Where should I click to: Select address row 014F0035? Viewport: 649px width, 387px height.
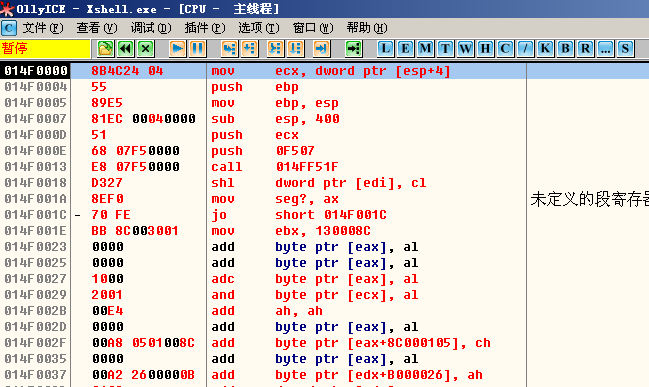tap(36, 359)
